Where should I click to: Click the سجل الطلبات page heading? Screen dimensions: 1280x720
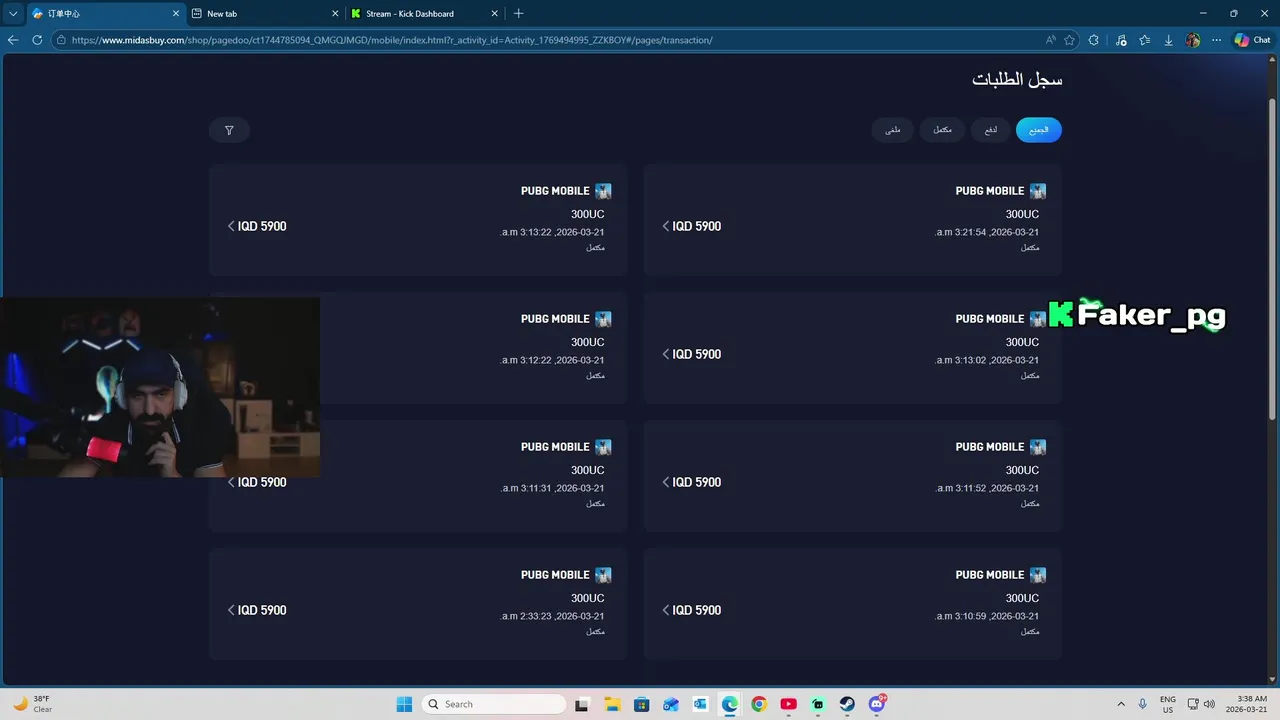tap(1017, 79)
